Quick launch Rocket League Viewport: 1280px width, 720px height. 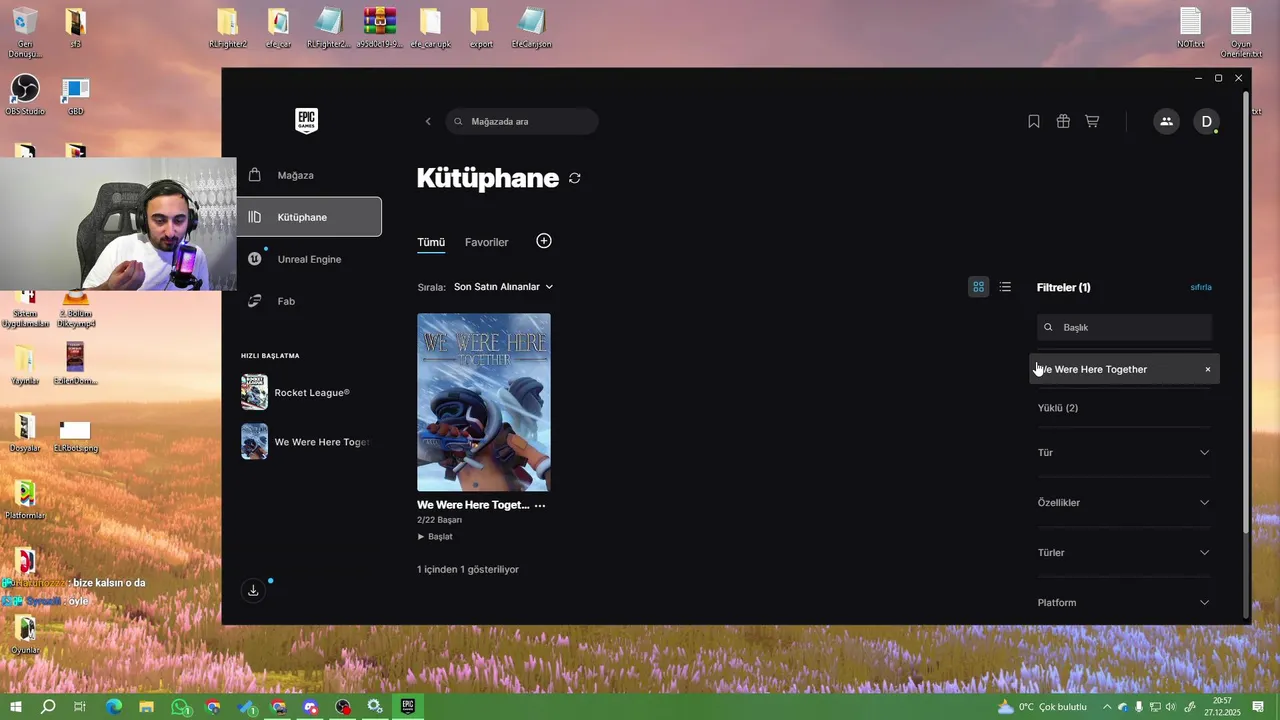point(309,393)
